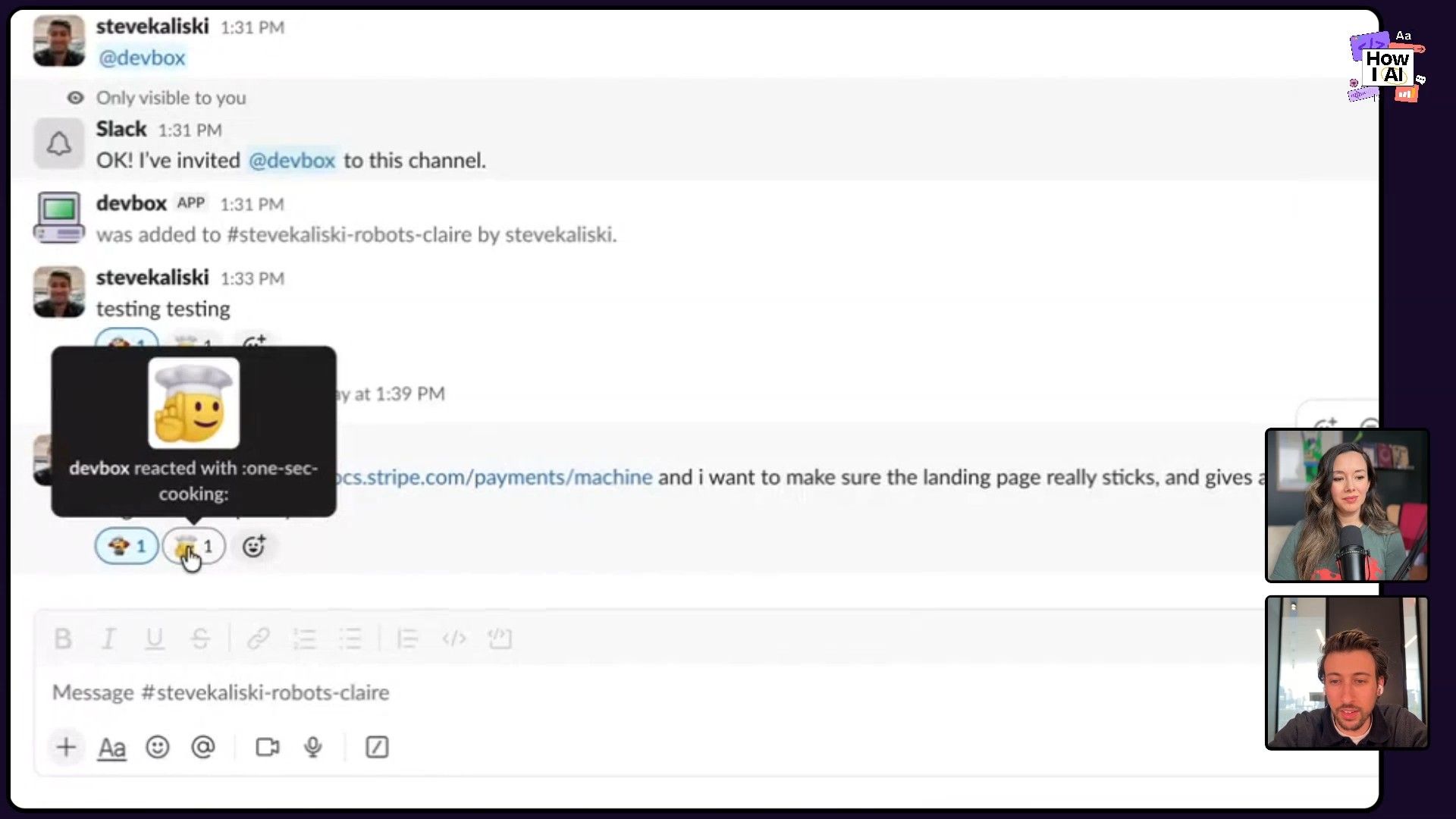Screen dimensions: 1456x819
Task: Open slash command shortcuts
Action: pyautogui.click(x=377, y=748)
